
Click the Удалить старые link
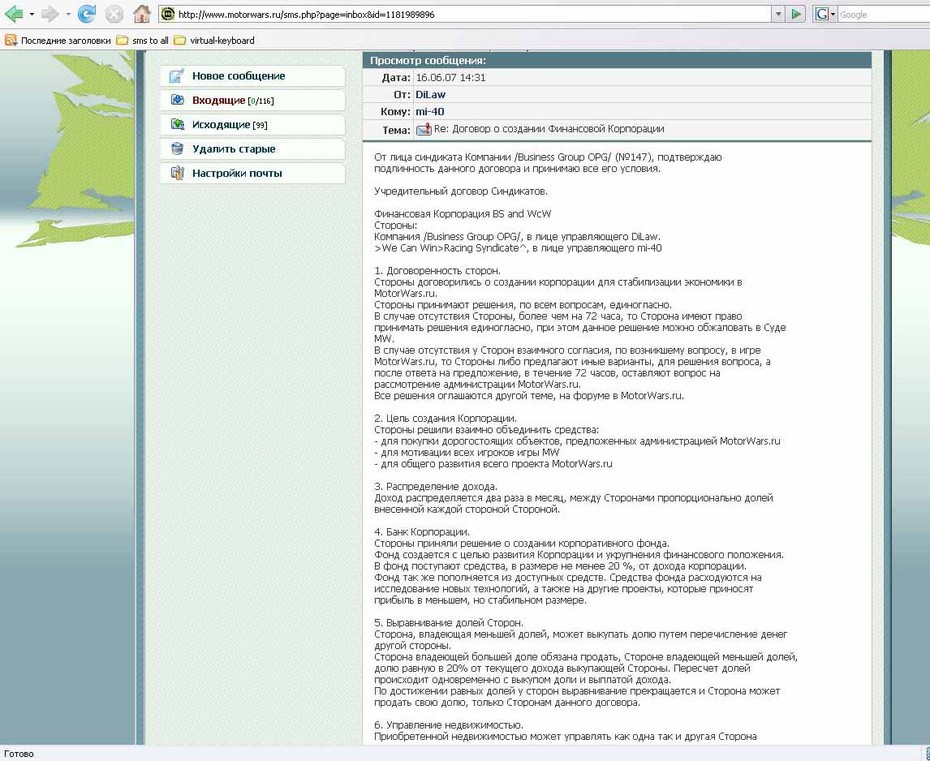[x=234, y=149]
